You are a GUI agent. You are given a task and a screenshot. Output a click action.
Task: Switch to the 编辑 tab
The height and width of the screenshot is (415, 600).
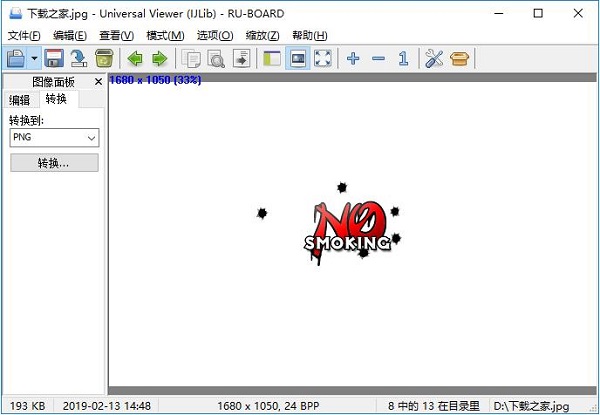(x=20, y=99)
